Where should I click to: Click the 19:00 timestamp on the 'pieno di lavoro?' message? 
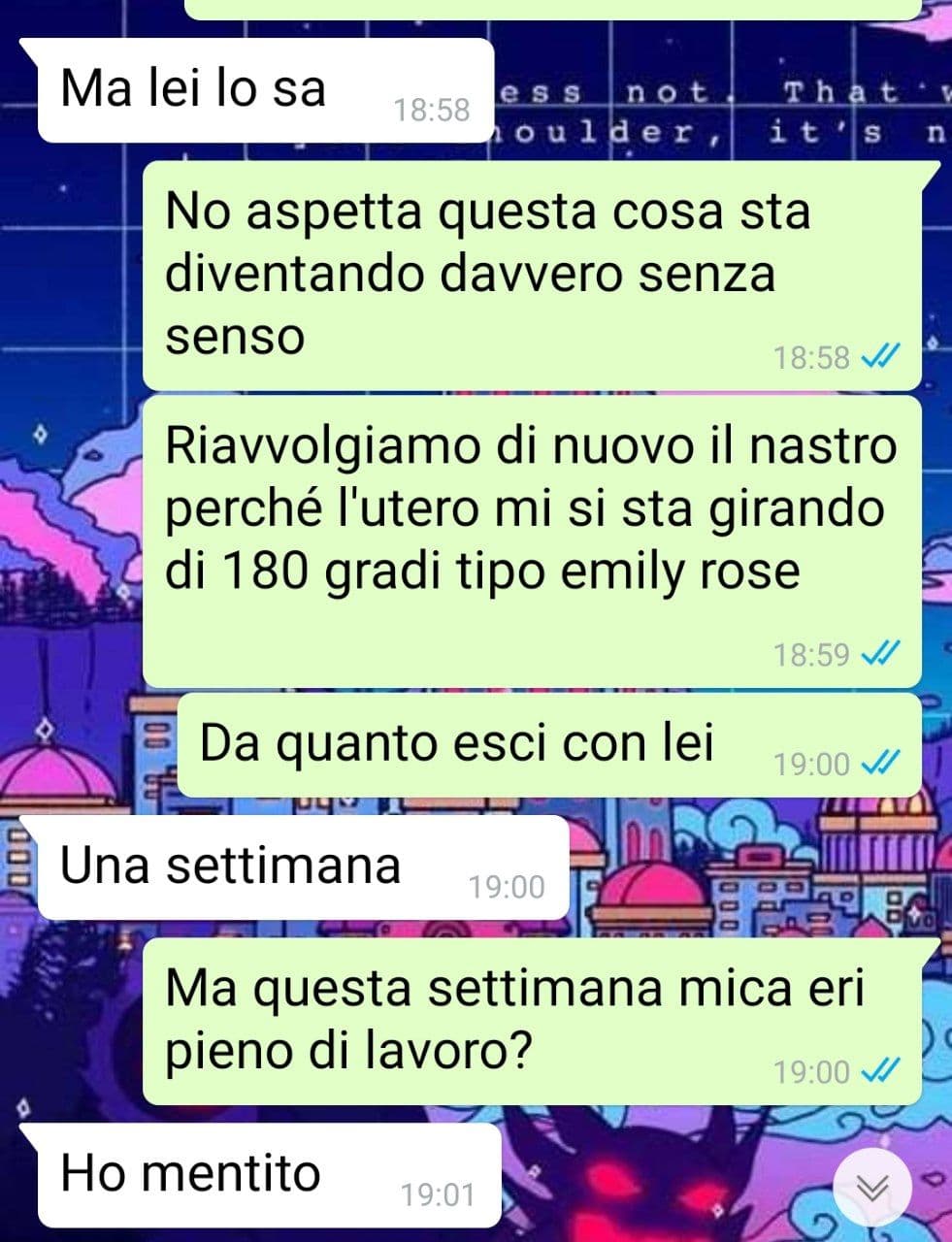pos(811,1072)
